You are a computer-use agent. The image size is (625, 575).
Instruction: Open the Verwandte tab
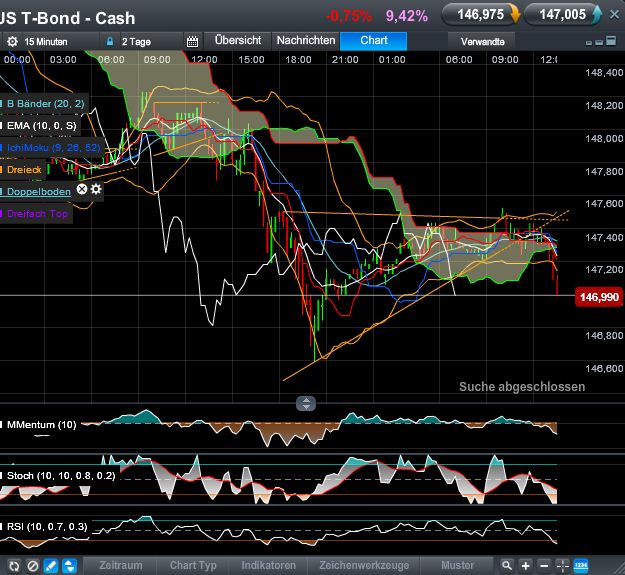pyautogui.click(x=483, y=41)
